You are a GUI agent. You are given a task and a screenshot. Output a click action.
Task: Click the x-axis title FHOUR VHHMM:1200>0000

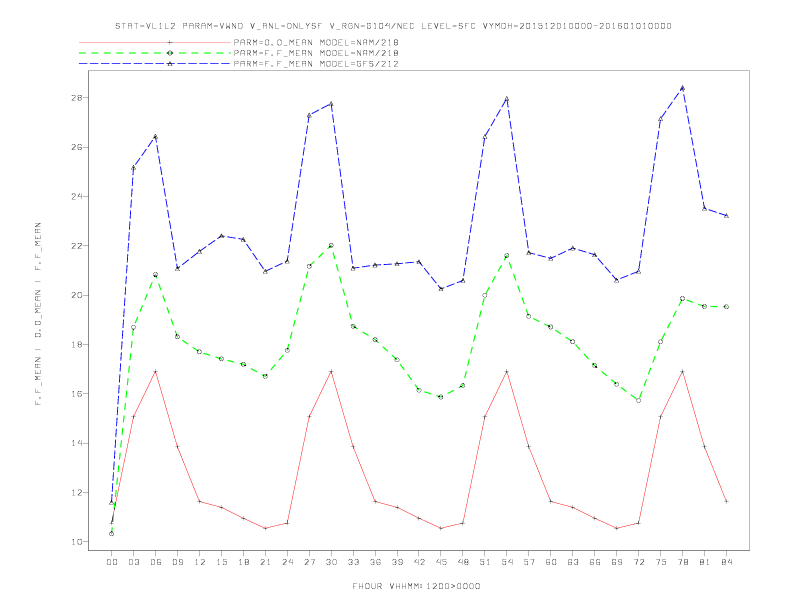coord(416,586)
